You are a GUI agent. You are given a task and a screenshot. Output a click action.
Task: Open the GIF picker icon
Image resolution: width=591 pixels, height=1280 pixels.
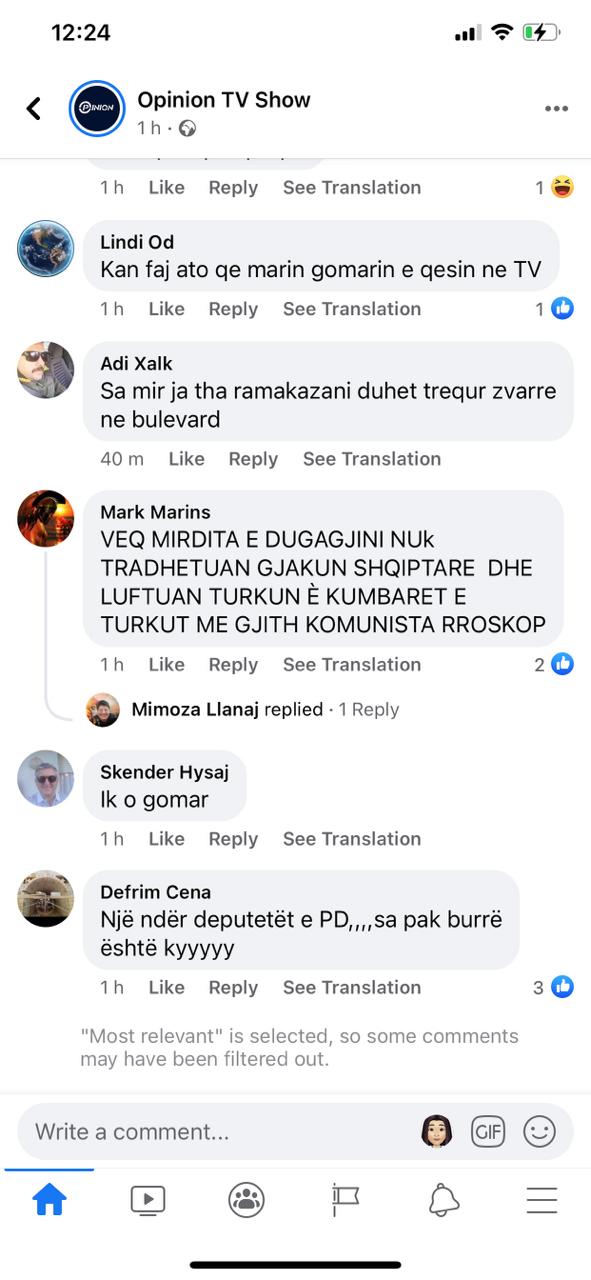pyautogui.click(x=488, y=1131)
